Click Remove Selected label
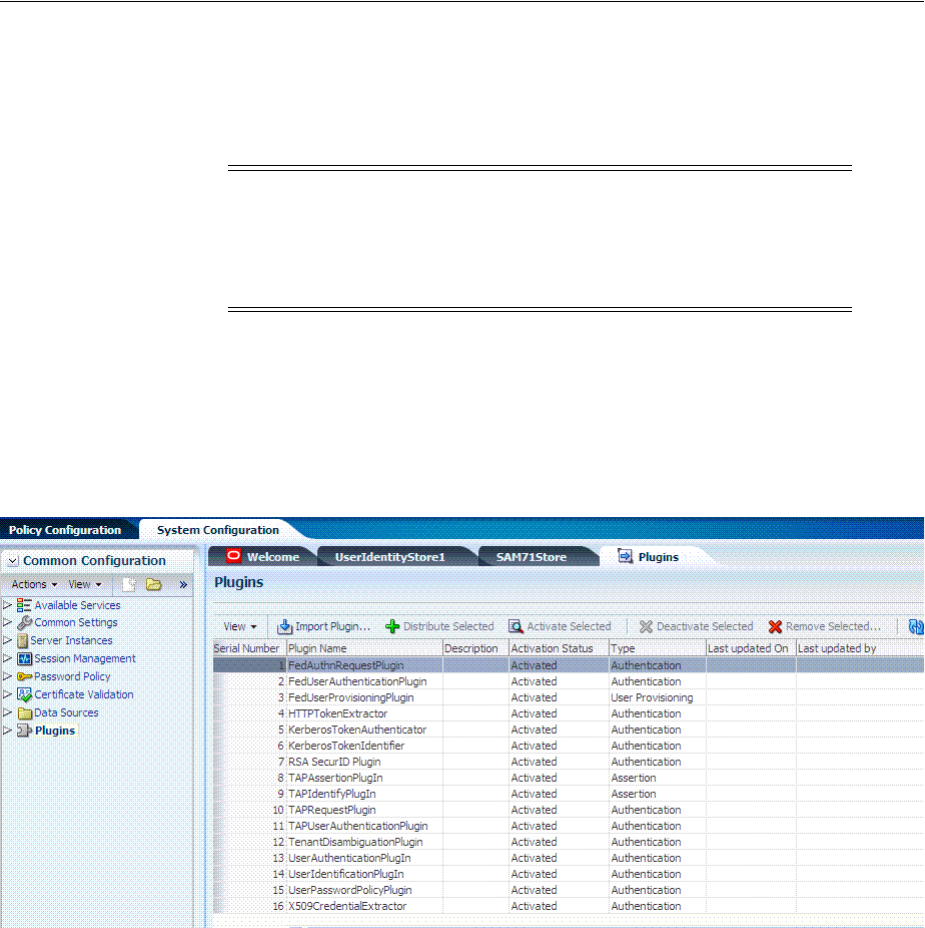Viewport: 925px width, 928px height. click(x=833, y=626)
